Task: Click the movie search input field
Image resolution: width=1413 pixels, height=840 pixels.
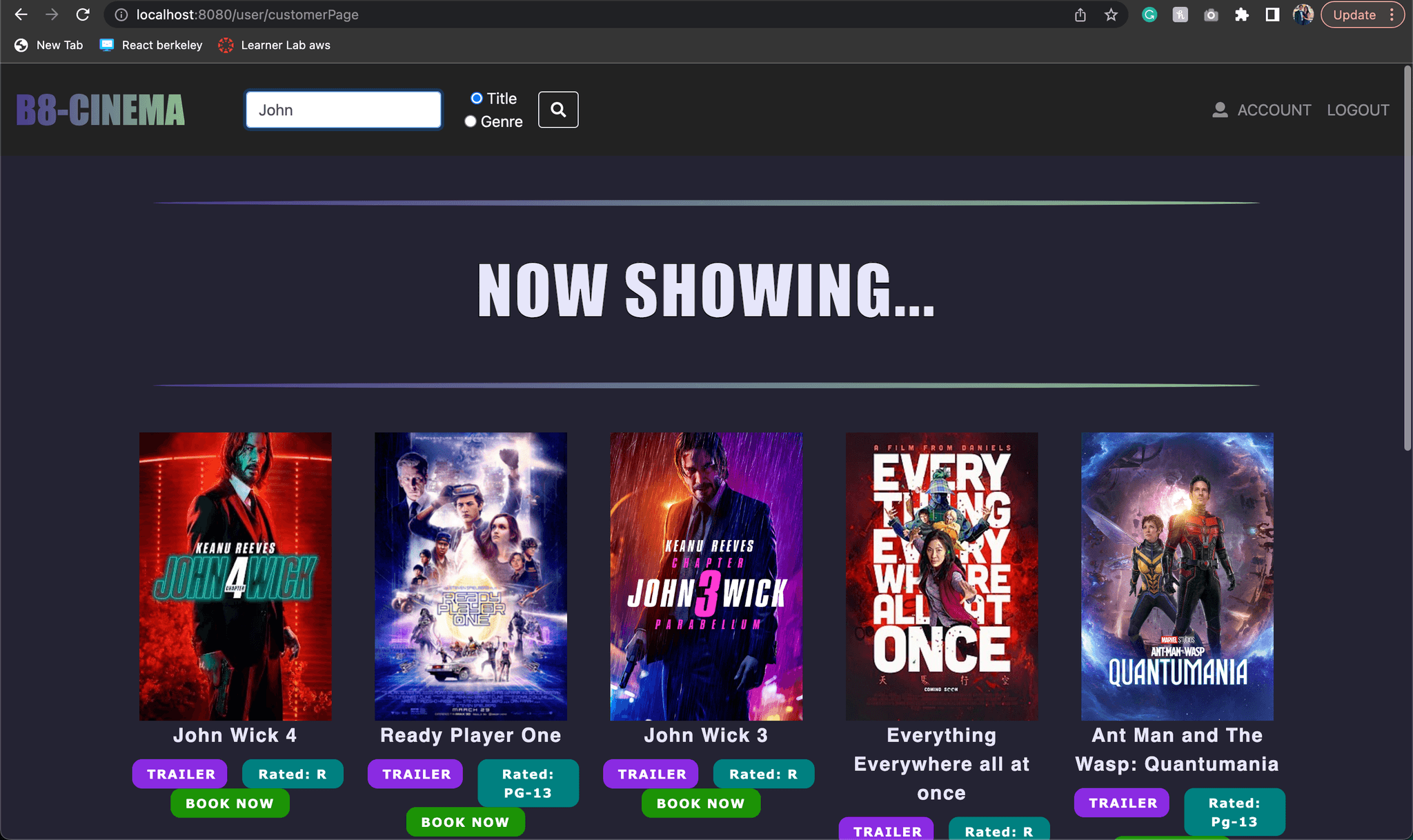Action: [344, 110]
